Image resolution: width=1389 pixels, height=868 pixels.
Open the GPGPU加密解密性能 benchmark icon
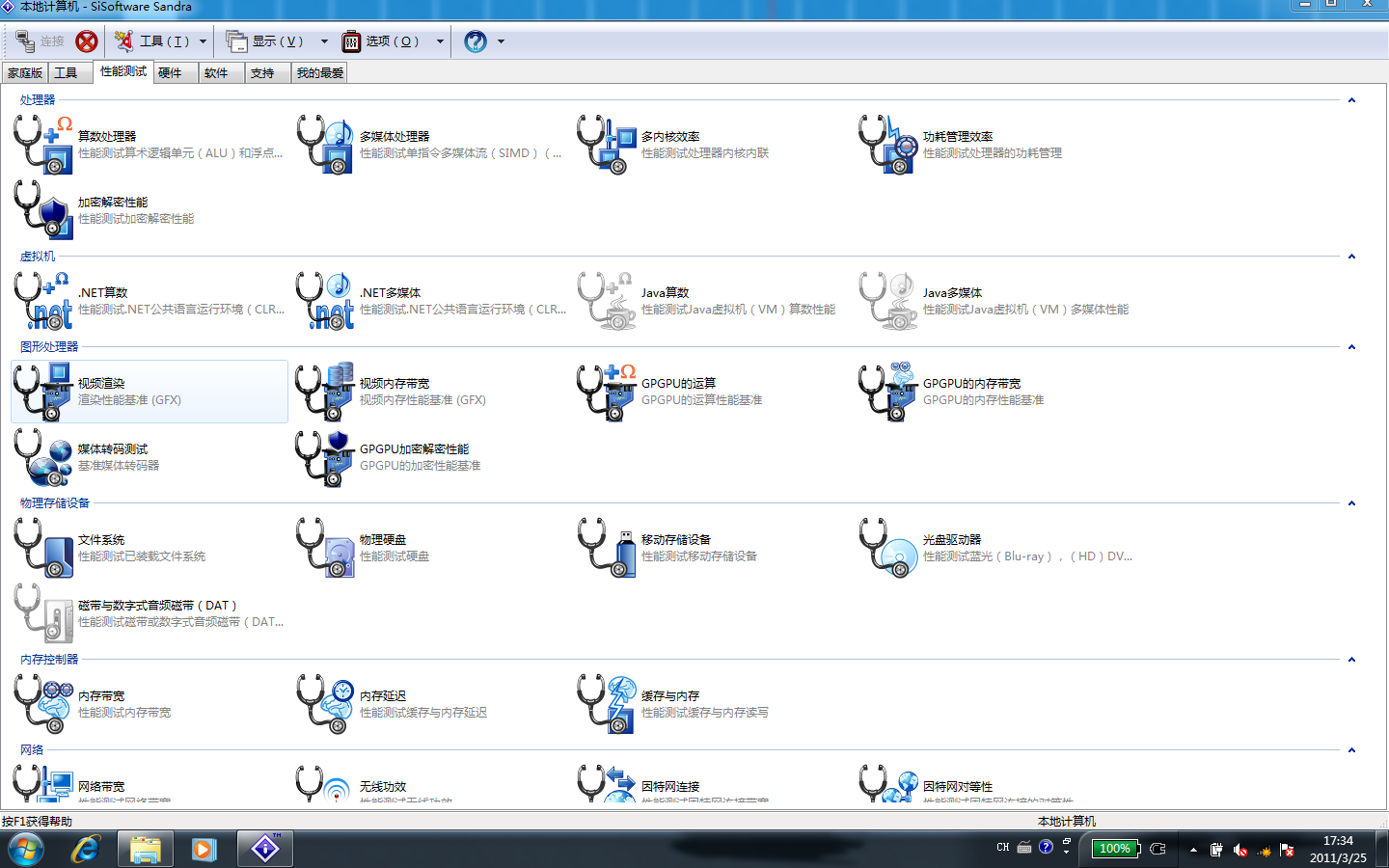pos(326,457)
